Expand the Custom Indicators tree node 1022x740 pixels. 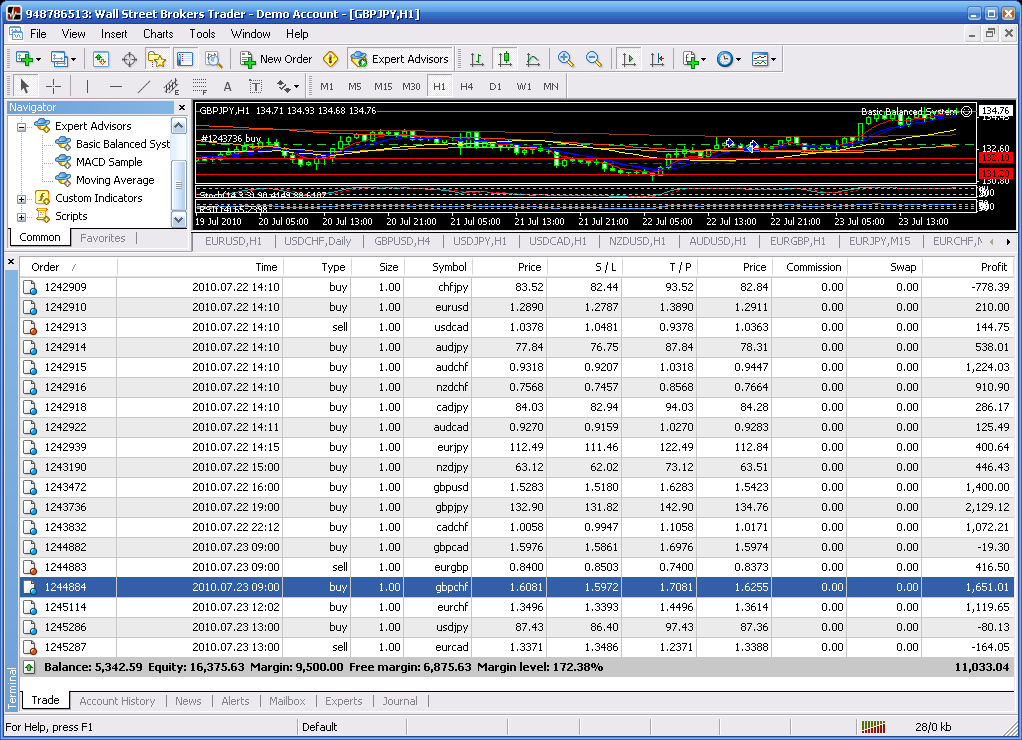22,199
